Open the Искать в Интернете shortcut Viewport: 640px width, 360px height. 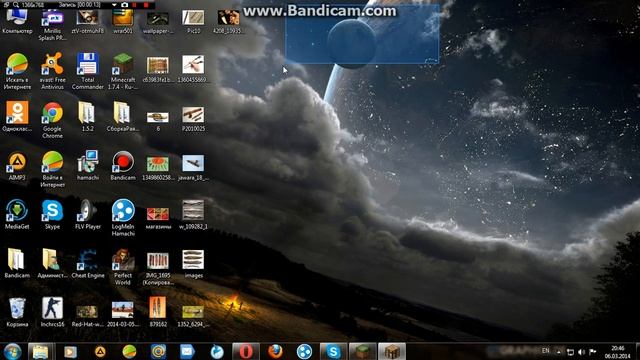pyautogui.click(x=17, y=70)
